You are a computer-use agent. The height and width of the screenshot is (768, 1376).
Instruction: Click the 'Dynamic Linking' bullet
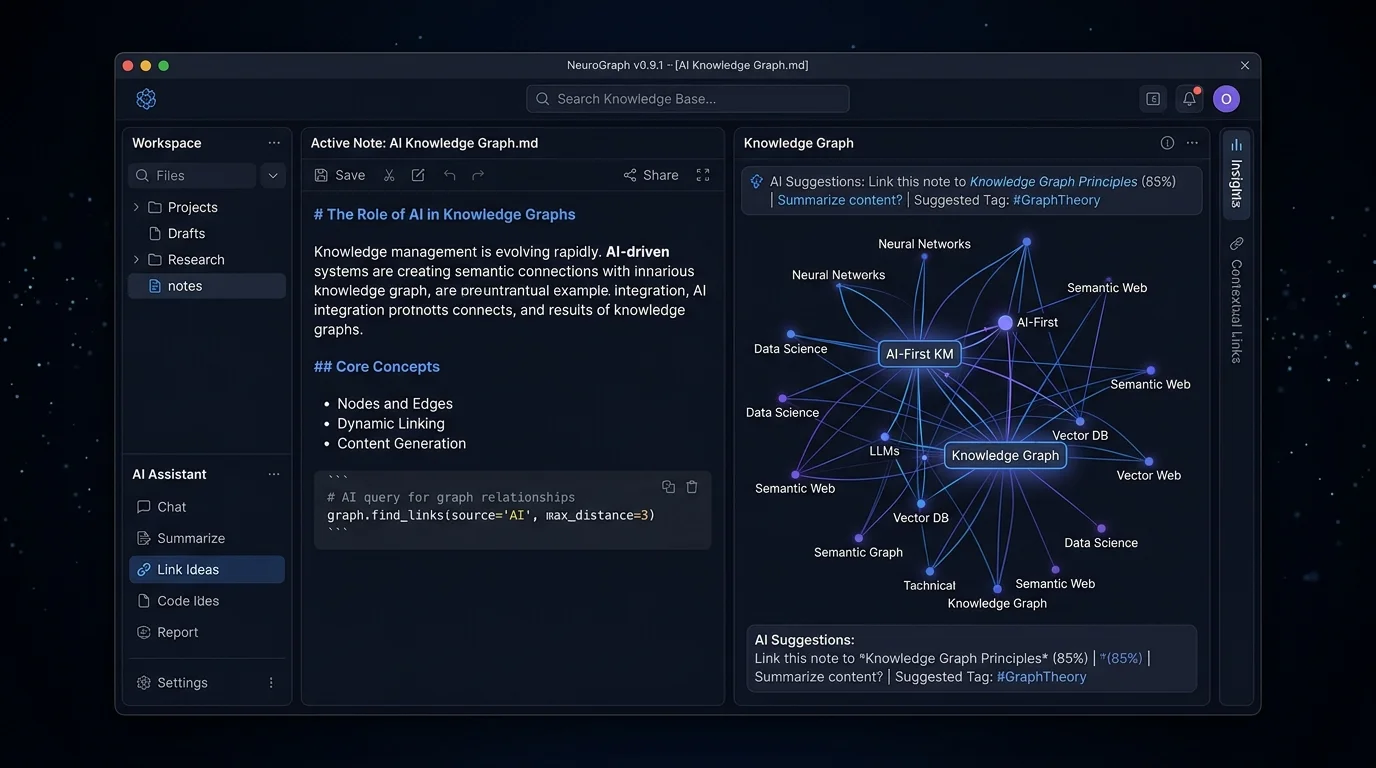(391, 424)
